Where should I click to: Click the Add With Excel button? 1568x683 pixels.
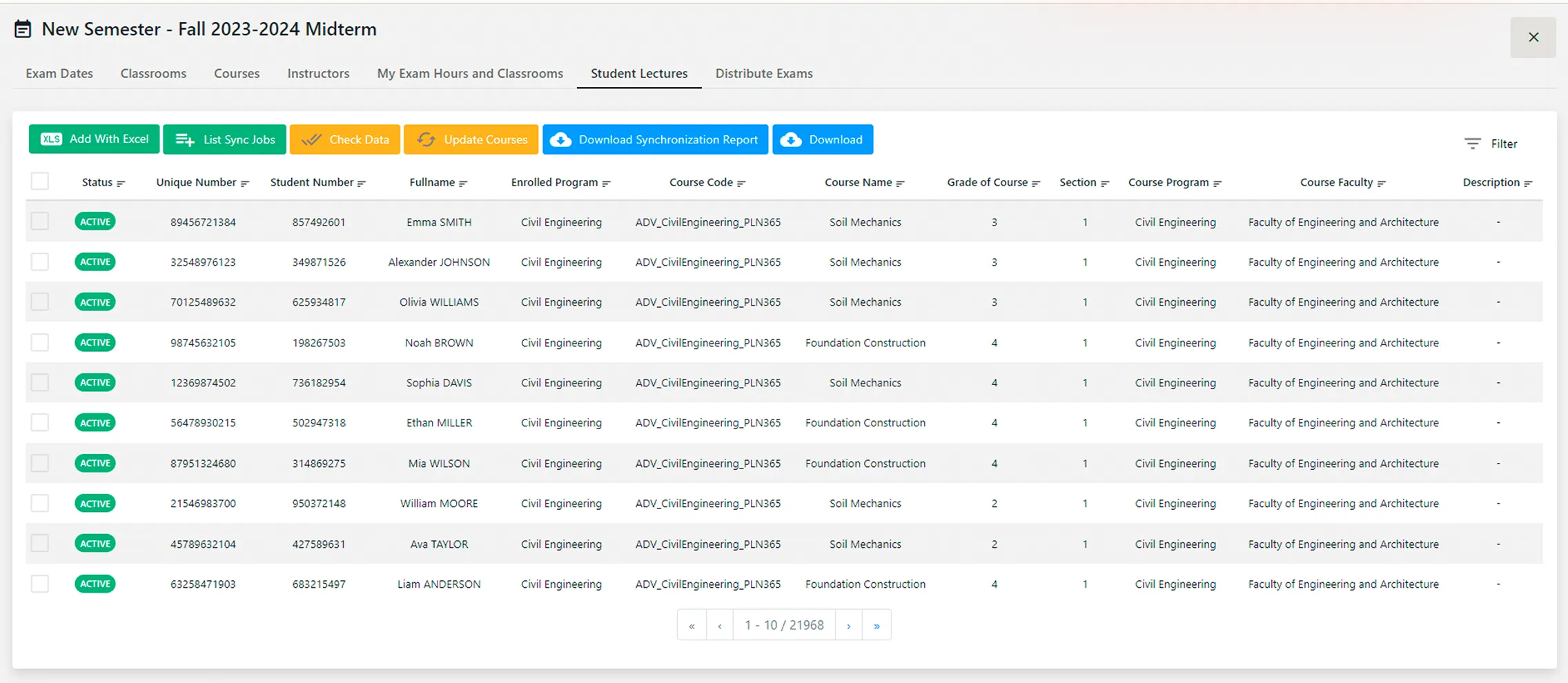pos(95,139)
